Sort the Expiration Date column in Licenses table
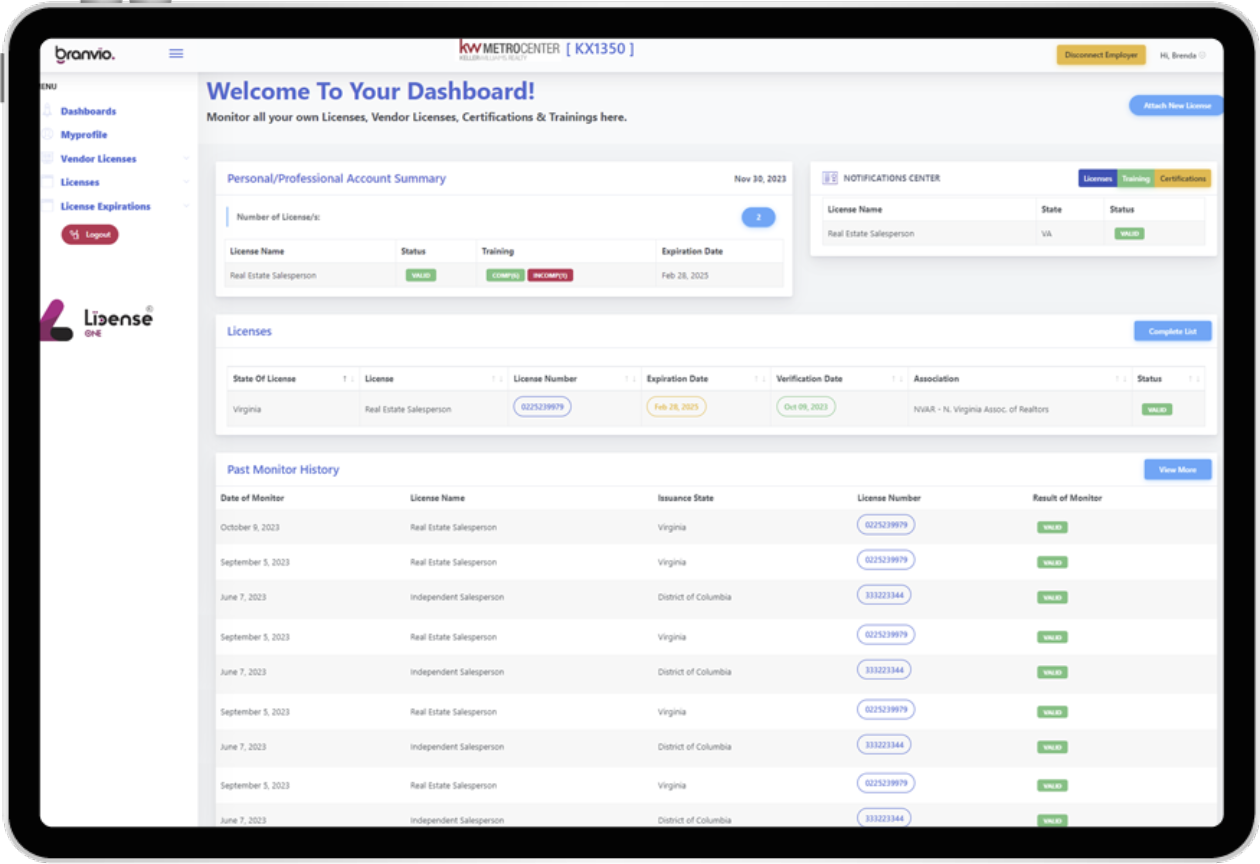1260x864 pixels. [760, 379]
